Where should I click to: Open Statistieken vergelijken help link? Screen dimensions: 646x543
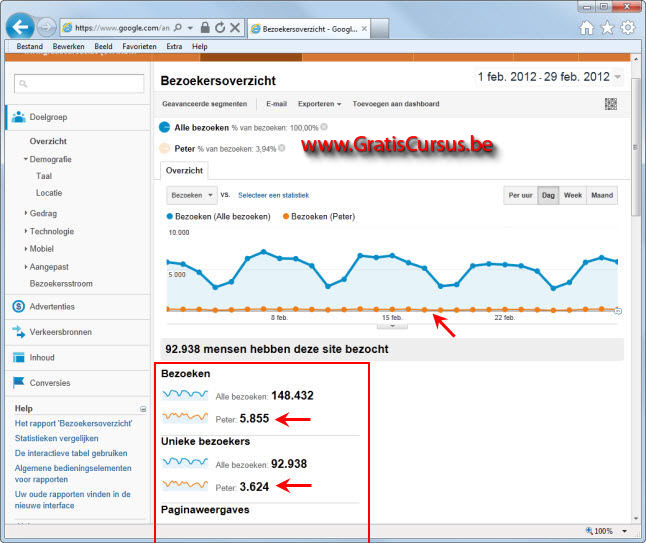click(x=56, y=438)
